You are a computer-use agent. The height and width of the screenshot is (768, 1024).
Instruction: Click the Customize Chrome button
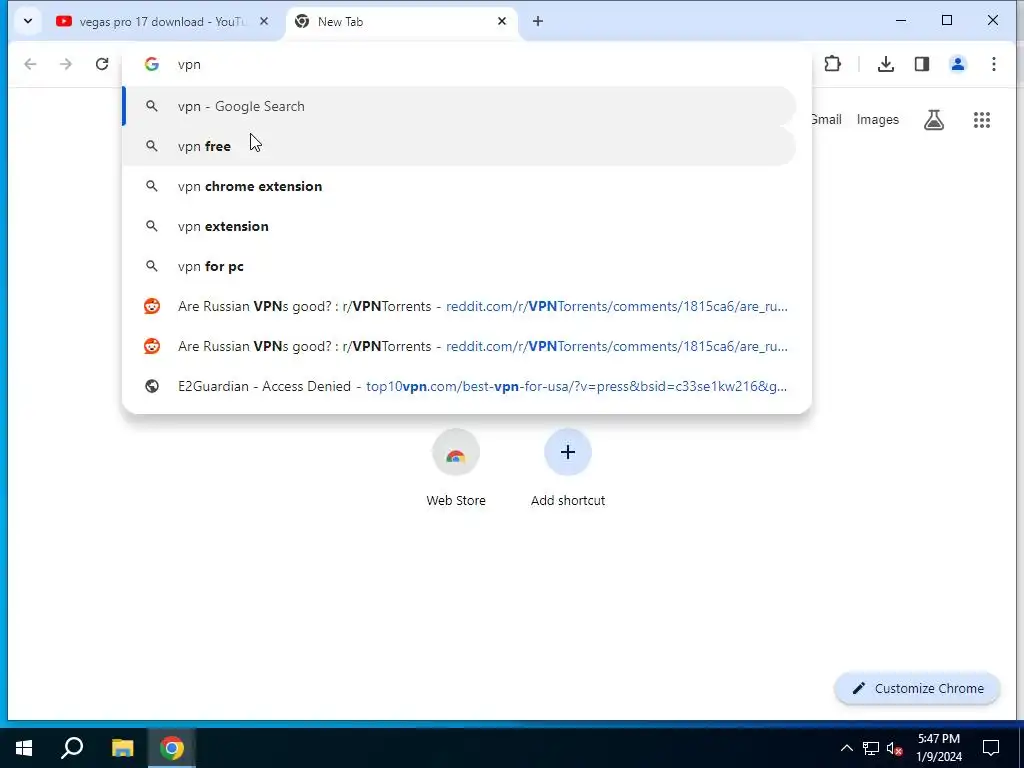point(918,688)
